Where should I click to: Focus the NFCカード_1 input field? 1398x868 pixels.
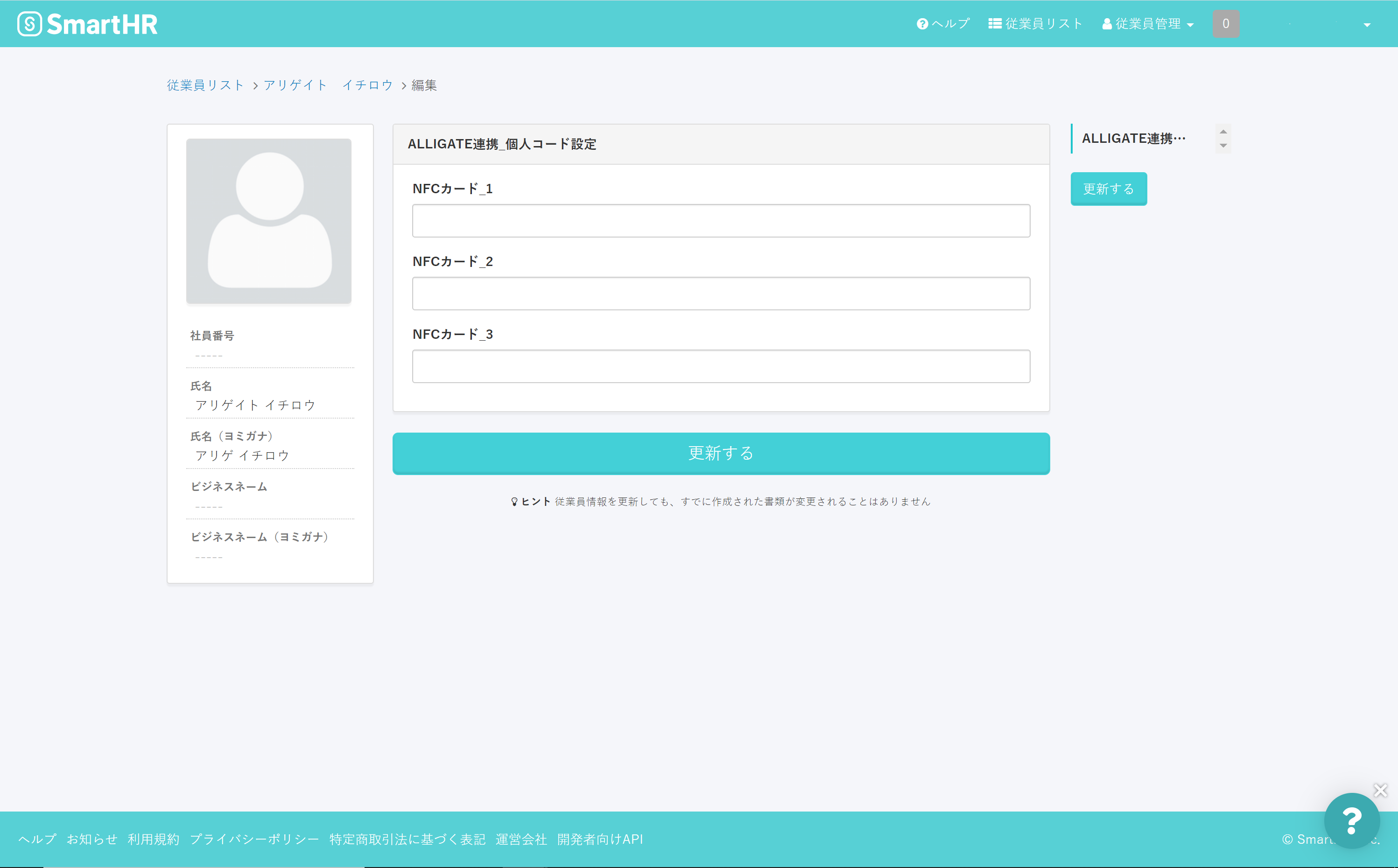click(x=721, y=220)
